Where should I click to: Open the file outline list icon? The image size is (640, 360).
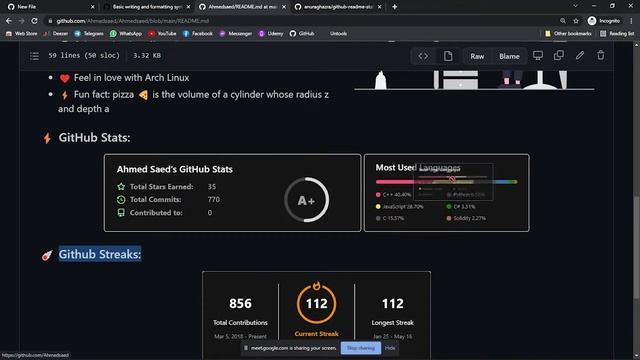pyautogui.click(x=34, y=56)
